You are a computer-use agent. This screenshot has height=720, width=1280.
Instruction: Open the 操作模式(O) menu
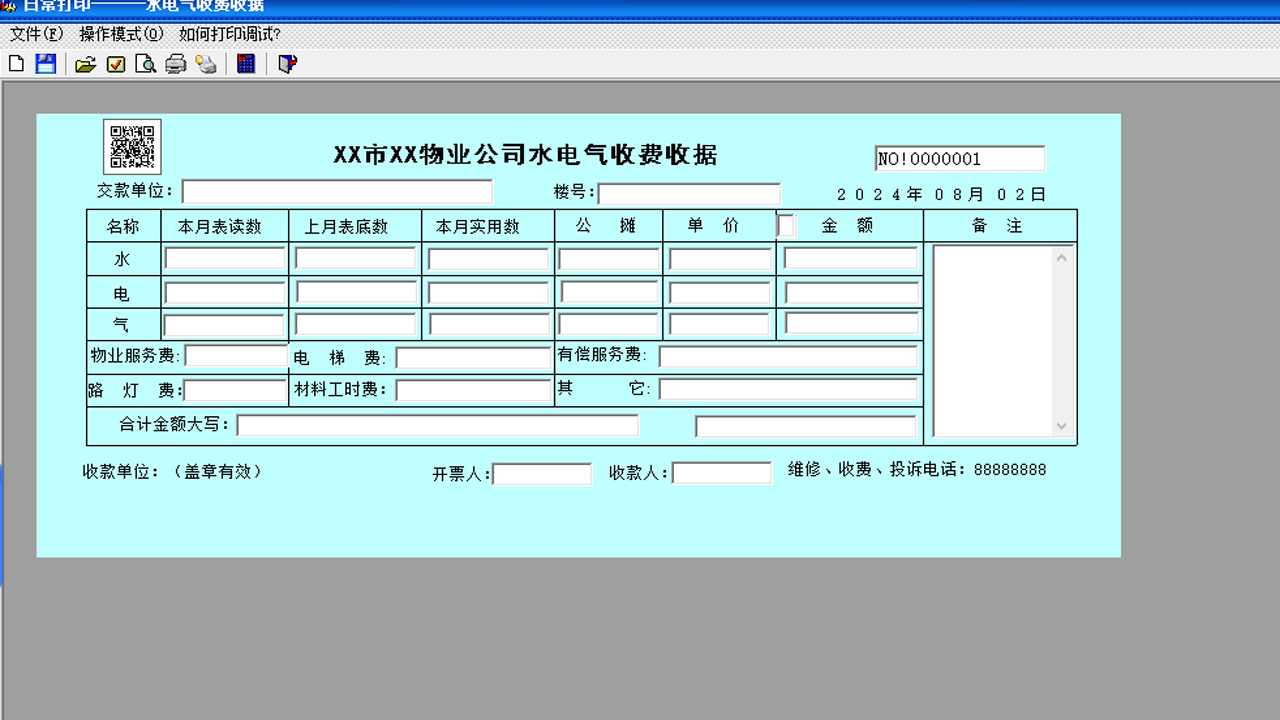118,33
